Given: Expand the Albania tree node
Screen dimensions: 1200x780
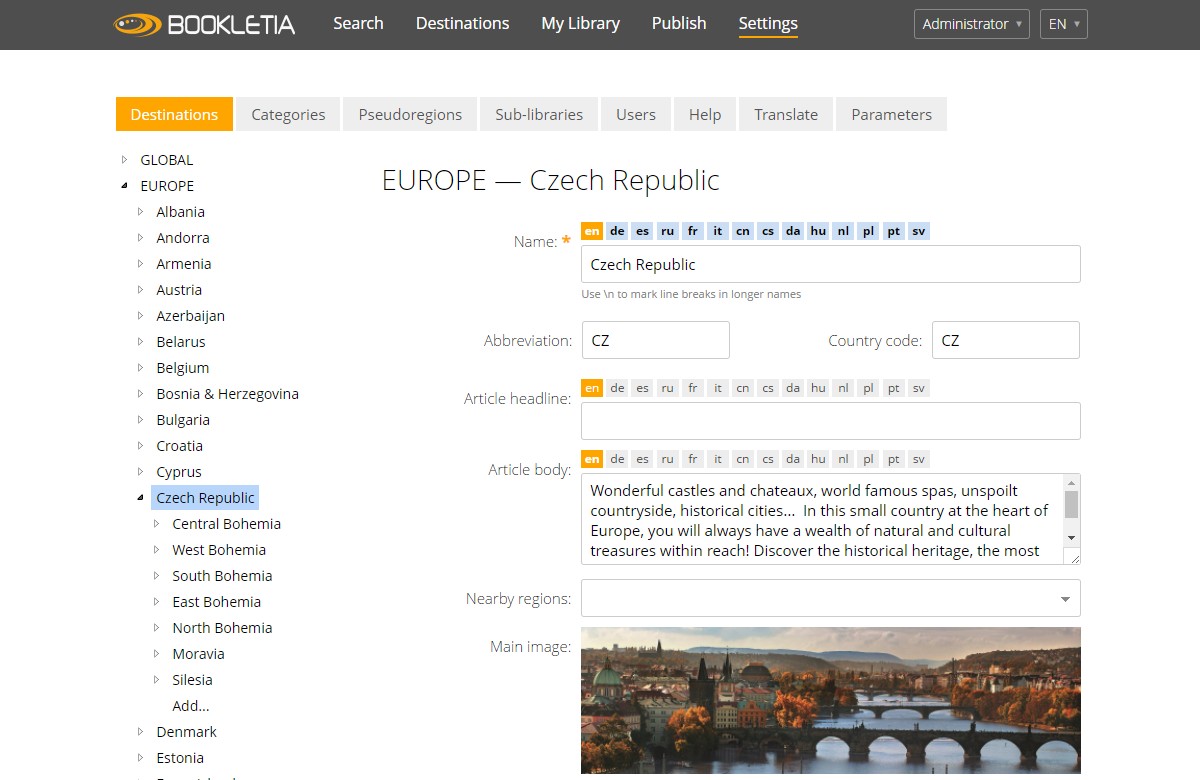Looking at the screenshot, I should [140, 212].
